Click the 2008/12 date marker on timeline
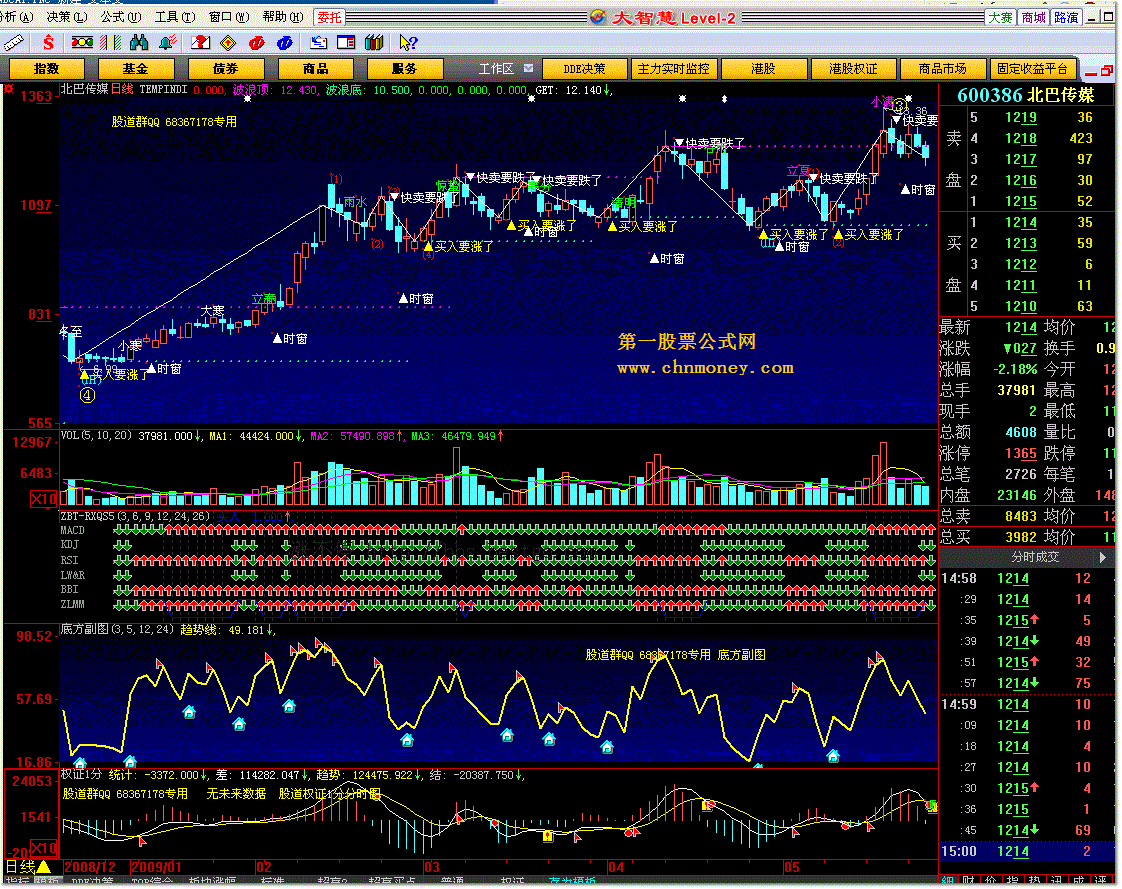Image resolution: width=1122 pixels, height=889 pixels. pos(89,867)
